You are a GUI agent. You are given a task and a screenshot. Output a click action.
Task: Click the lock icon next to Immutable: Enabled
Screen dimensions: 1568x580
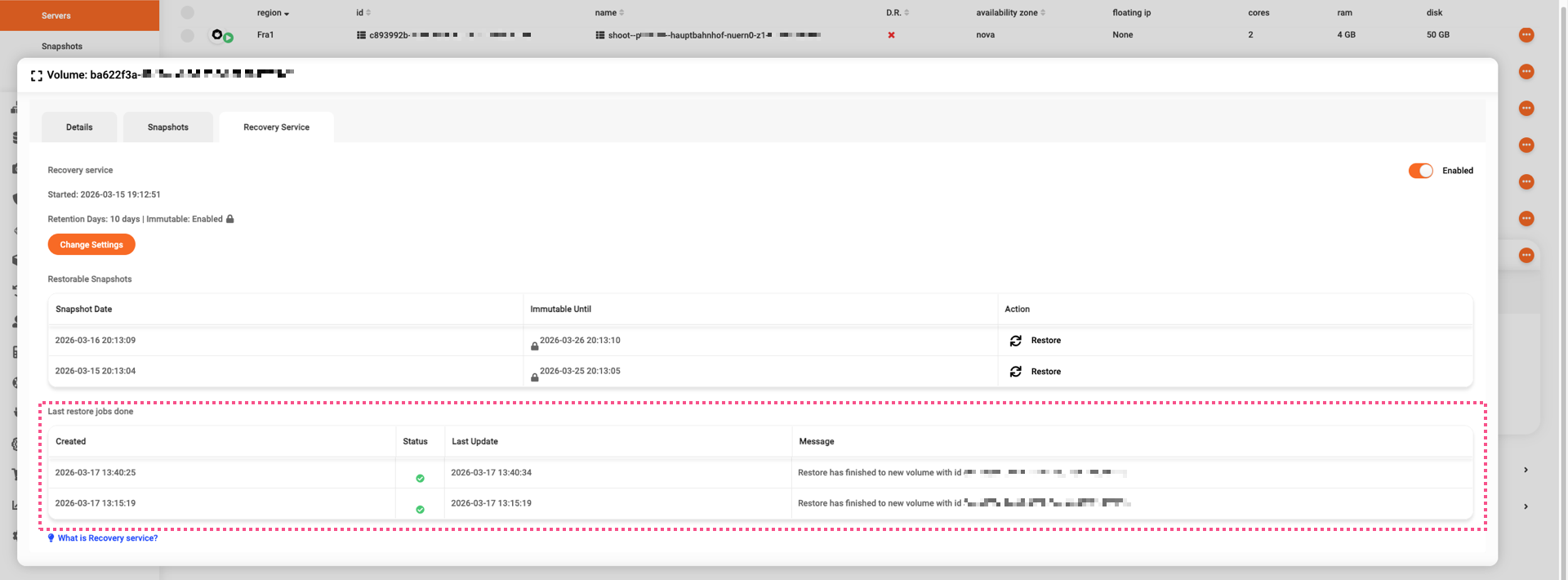[x=230, y=219]
